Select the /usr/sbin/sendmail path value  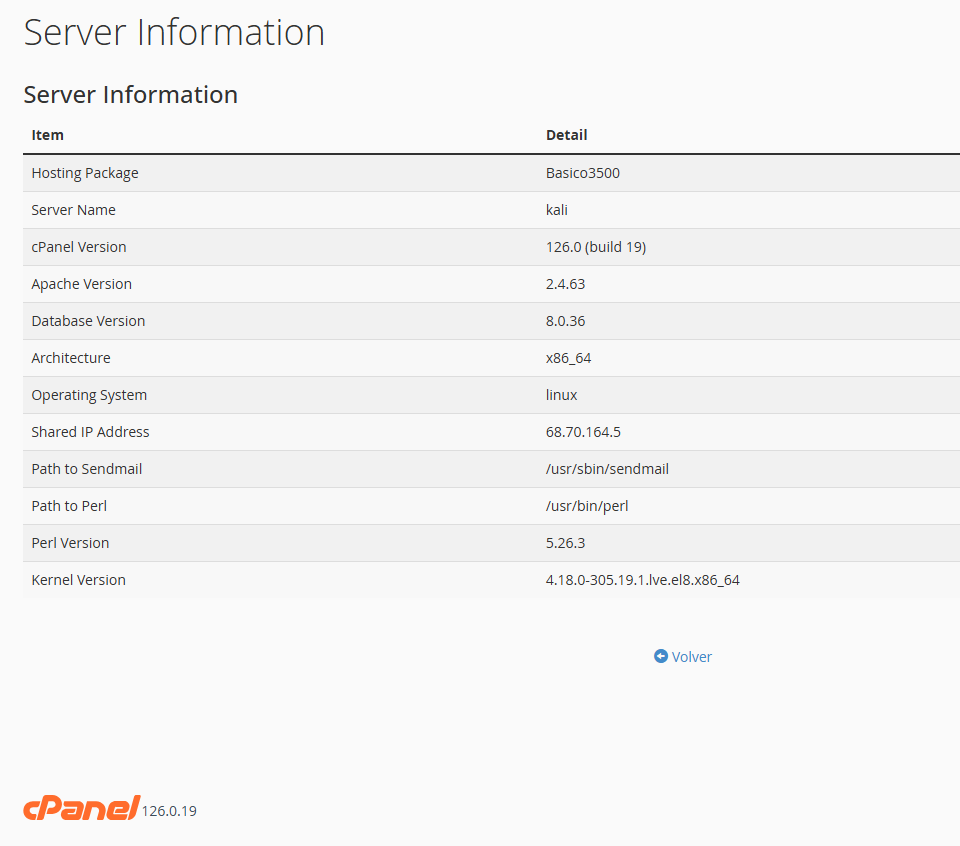(607, 469)
